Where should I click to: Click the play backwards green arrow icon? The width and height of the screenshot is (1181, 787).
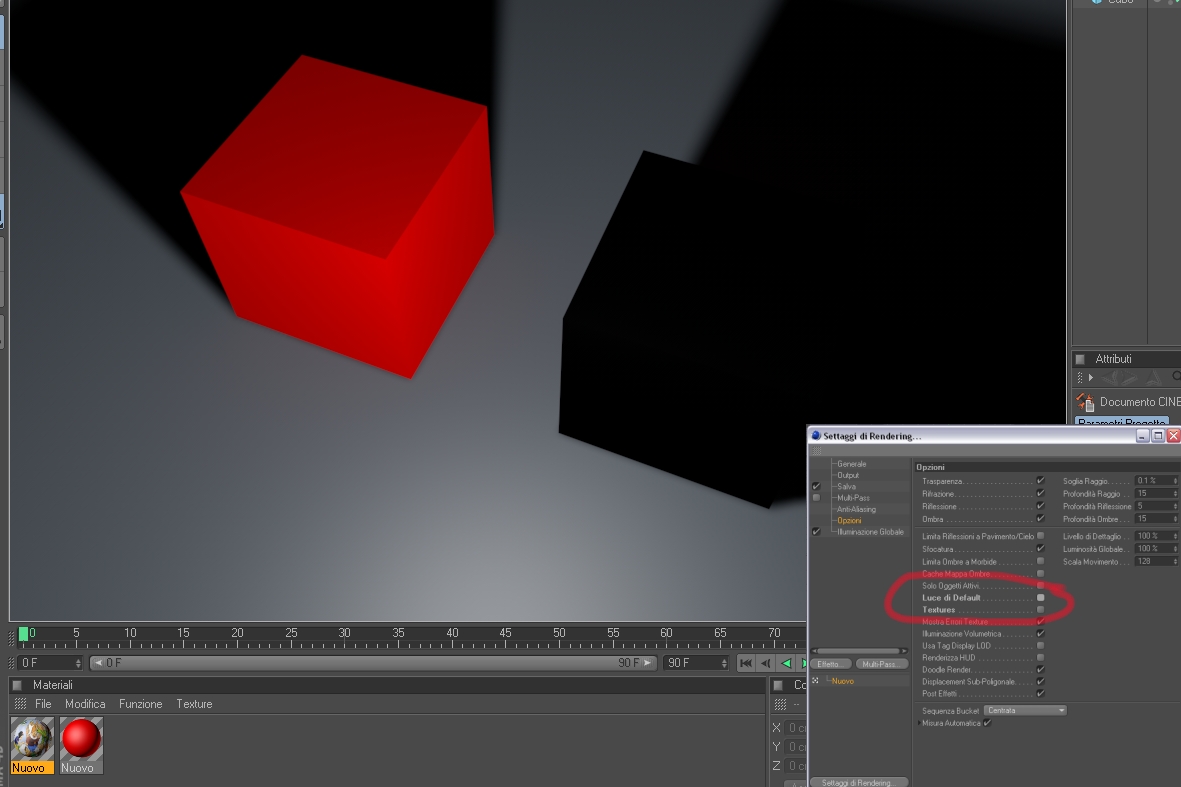tap(786, 663)
